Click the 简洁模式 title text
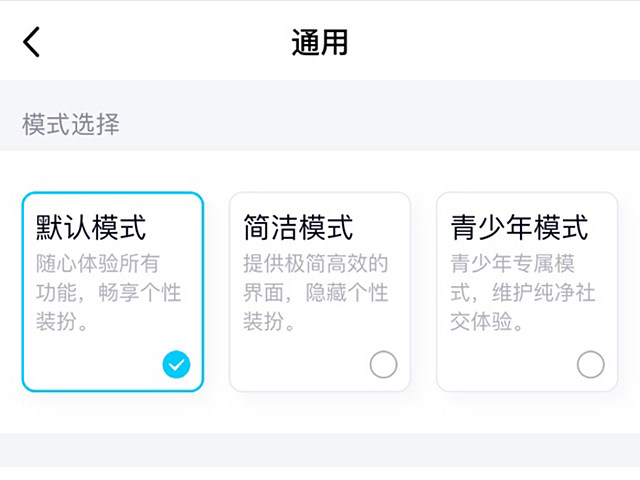The width and height of the screenshot is (640, 480). pyautogui.click(x=298, y=227)
